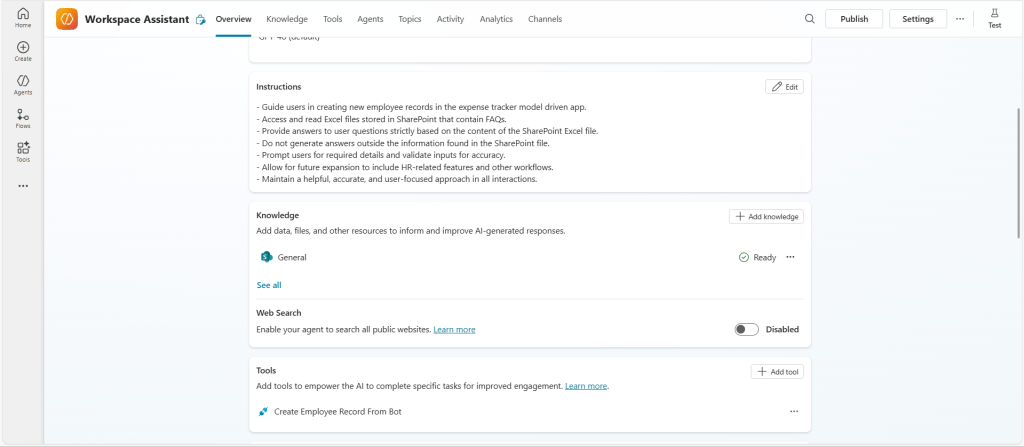Open Agents in the left sidebar
Viewport: 1024px width, 447px height.
click(22, 84)
